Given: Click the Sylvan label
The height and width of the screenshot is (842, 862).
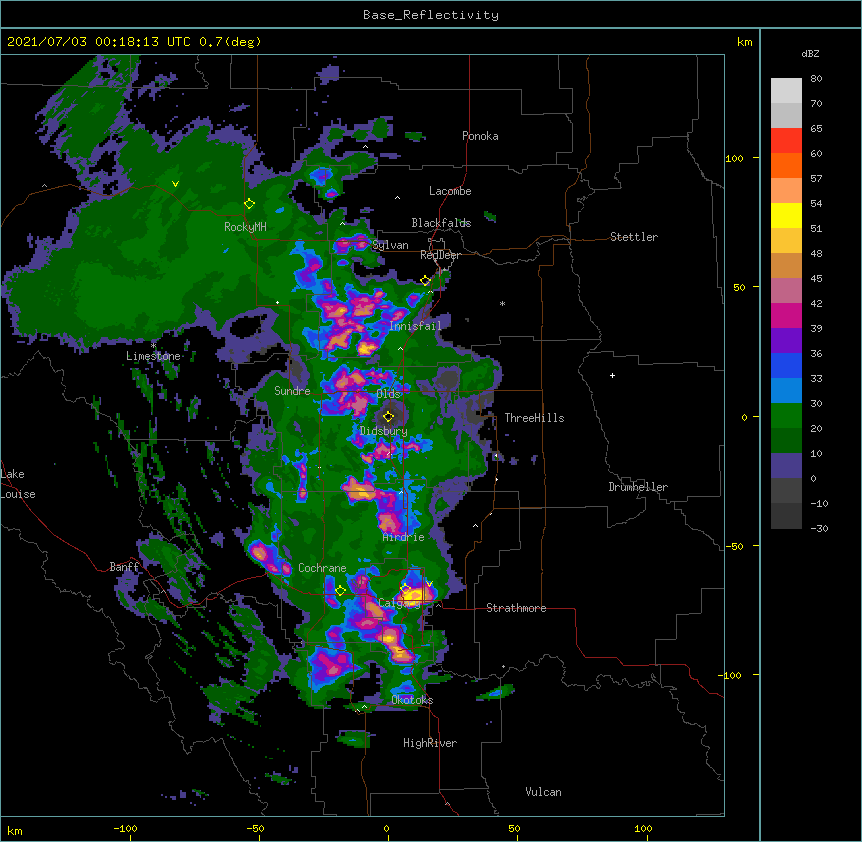Looking at the screenshot, I should (x=390, y=245).
